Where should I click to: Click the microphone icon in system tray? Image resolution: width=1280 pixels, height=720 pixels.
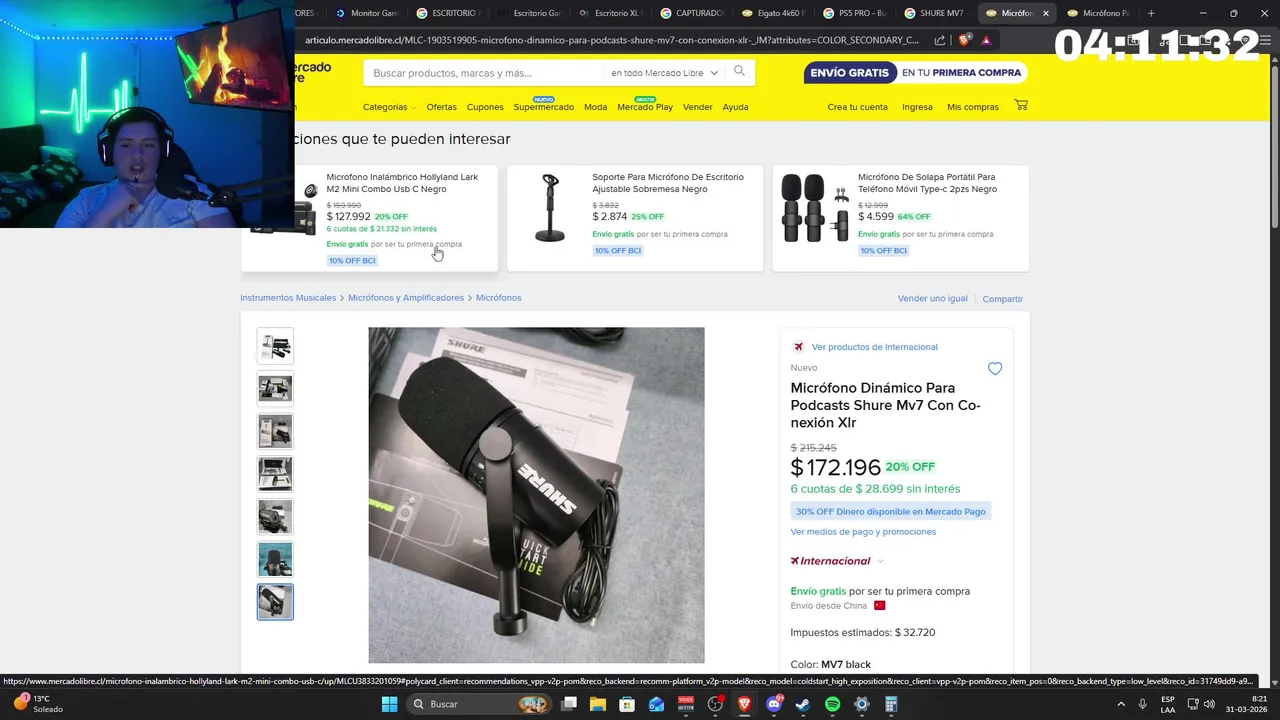pos(1143,704)
